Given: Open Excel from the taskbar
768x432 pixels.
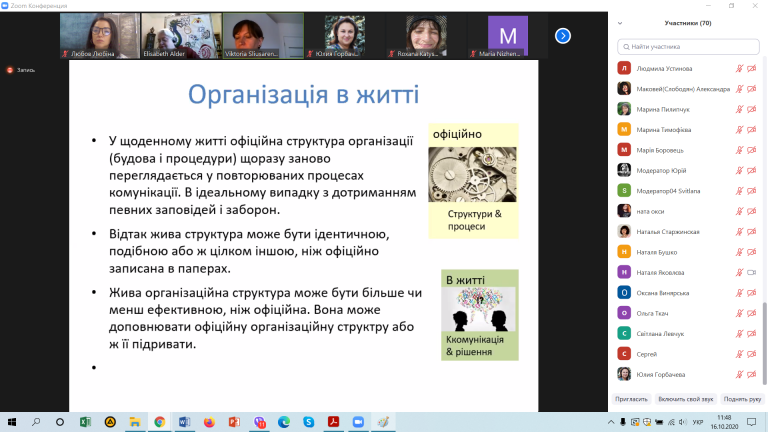Looking at the screenshot, I should tap(85, 422).
